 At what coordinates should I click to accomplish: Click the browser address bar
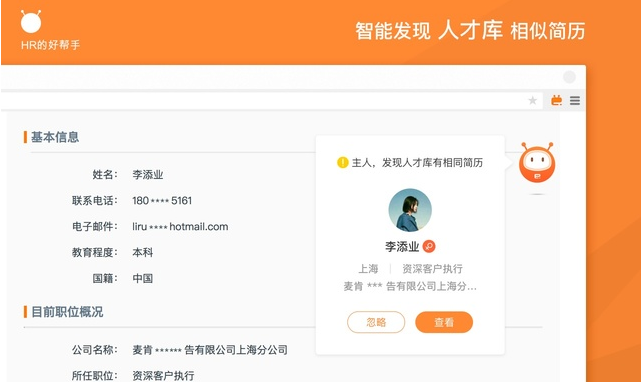tap(262, 100)
